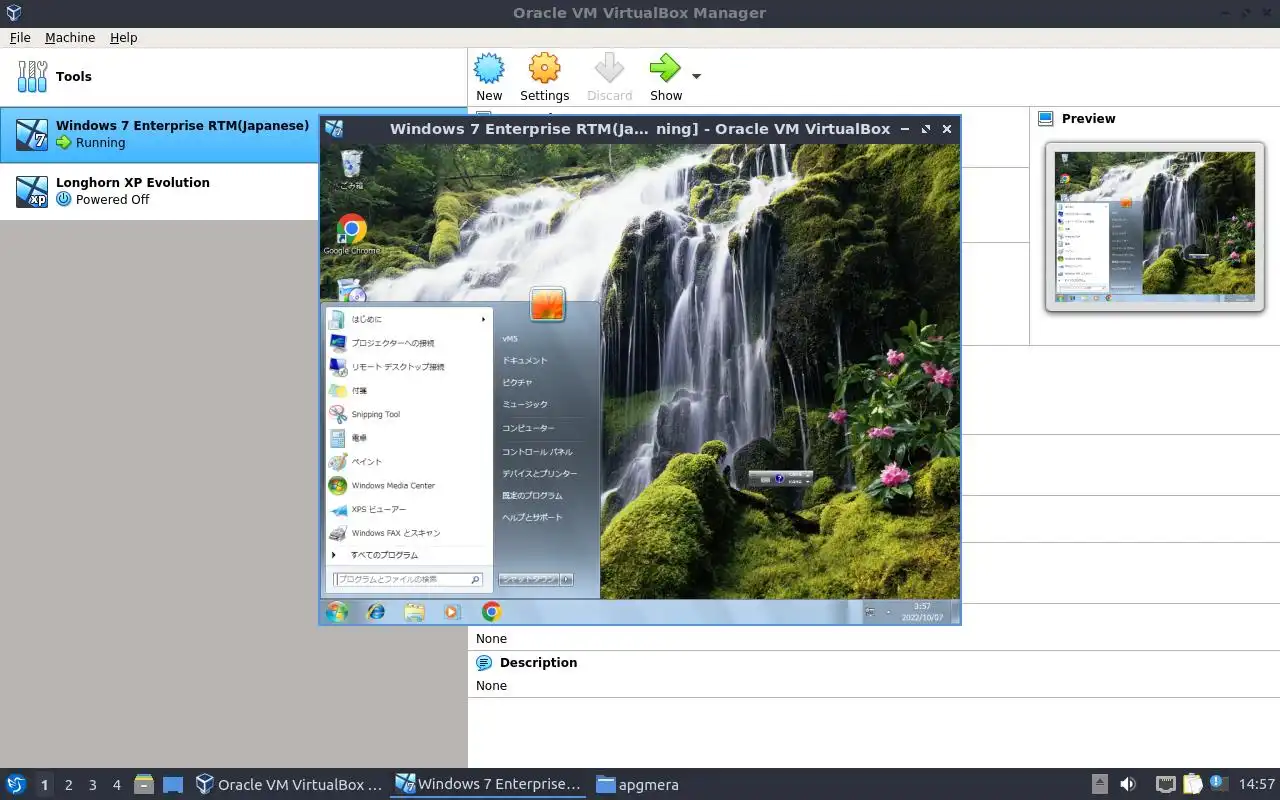Click the Windows 7 Start orb

[x=337, y=612]
